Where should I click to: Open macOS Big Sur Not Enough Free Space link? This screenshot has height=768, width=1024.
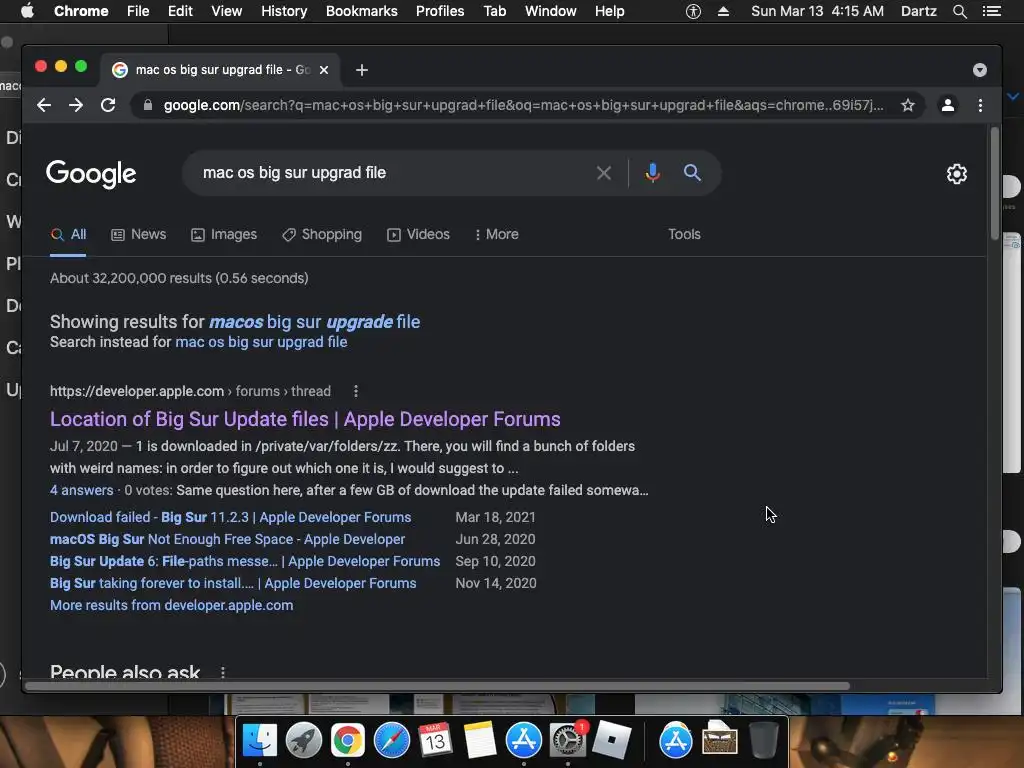(227, 539)
